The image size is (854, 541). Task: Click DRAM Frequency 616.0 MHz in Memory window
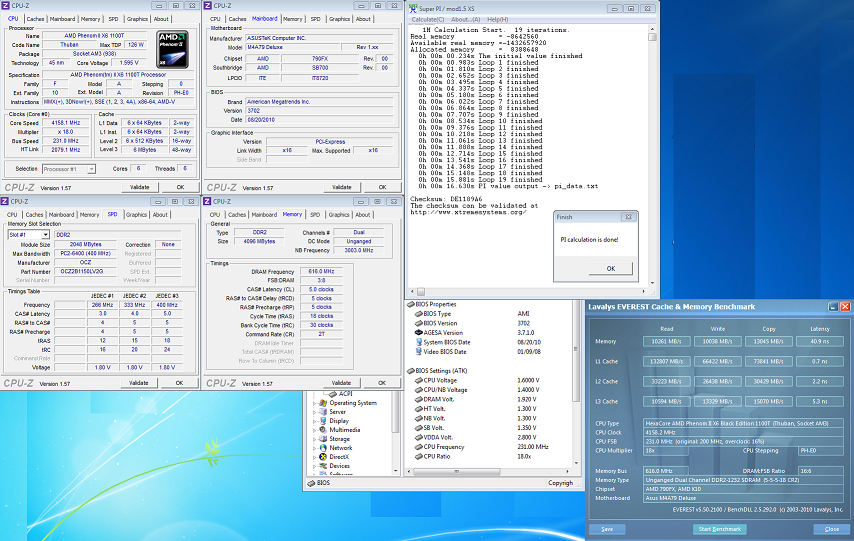[321, 271]
